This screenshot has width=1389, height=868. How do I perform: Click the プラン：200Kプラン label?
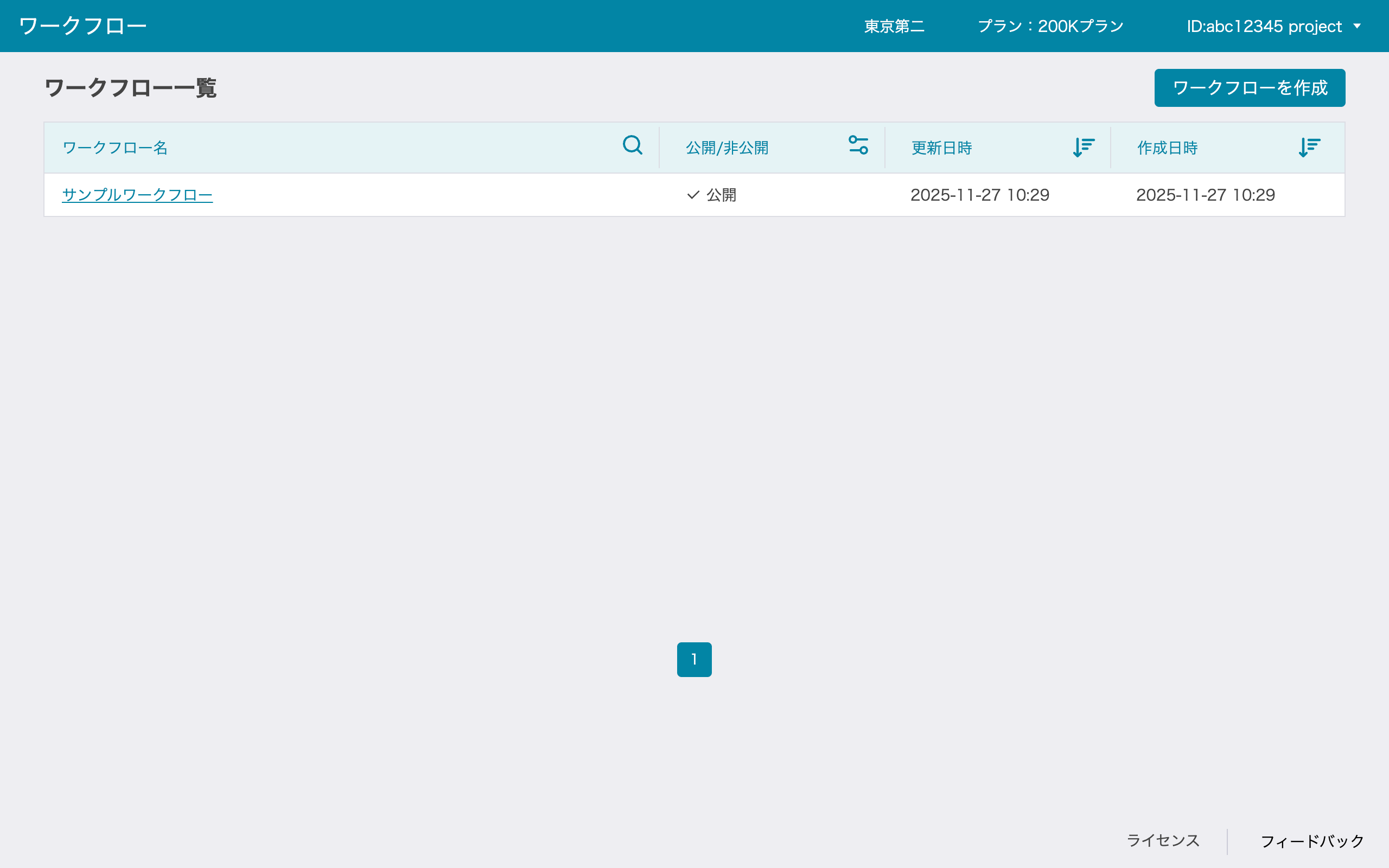tap(1050, 27)
